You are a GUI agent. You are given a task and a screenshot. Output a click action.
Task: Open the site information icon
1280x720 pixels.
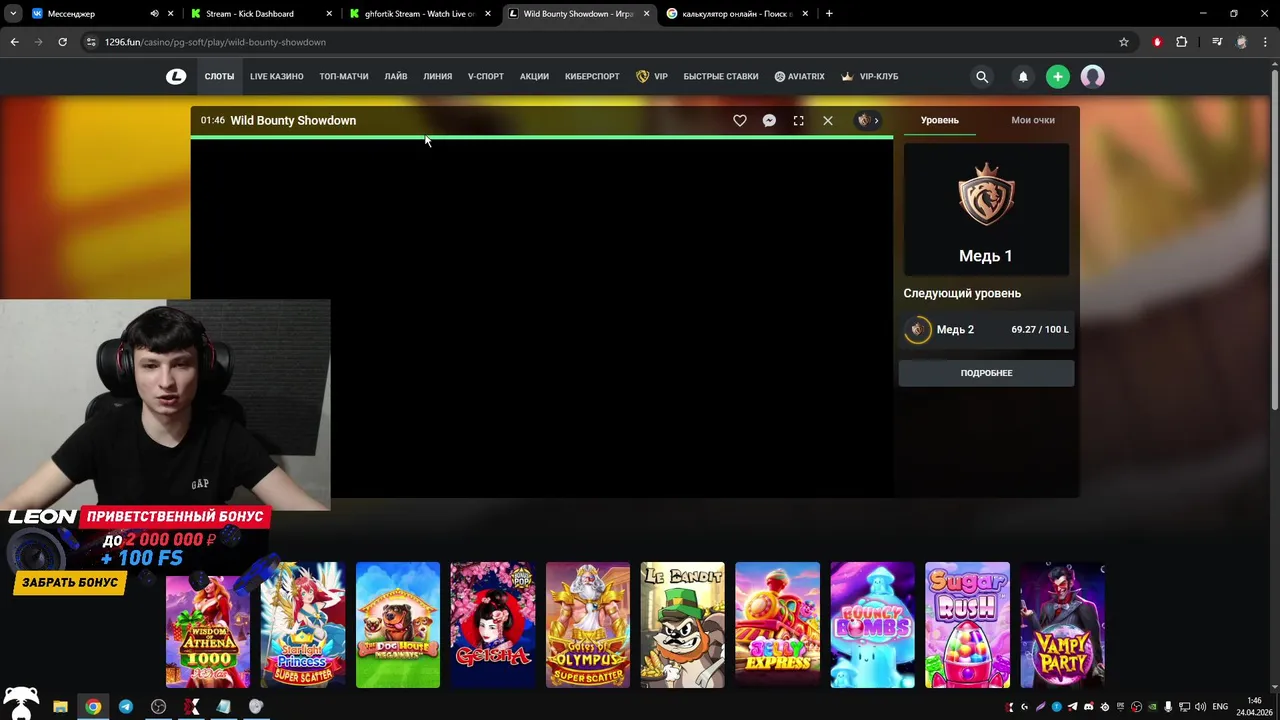point(91,42)
